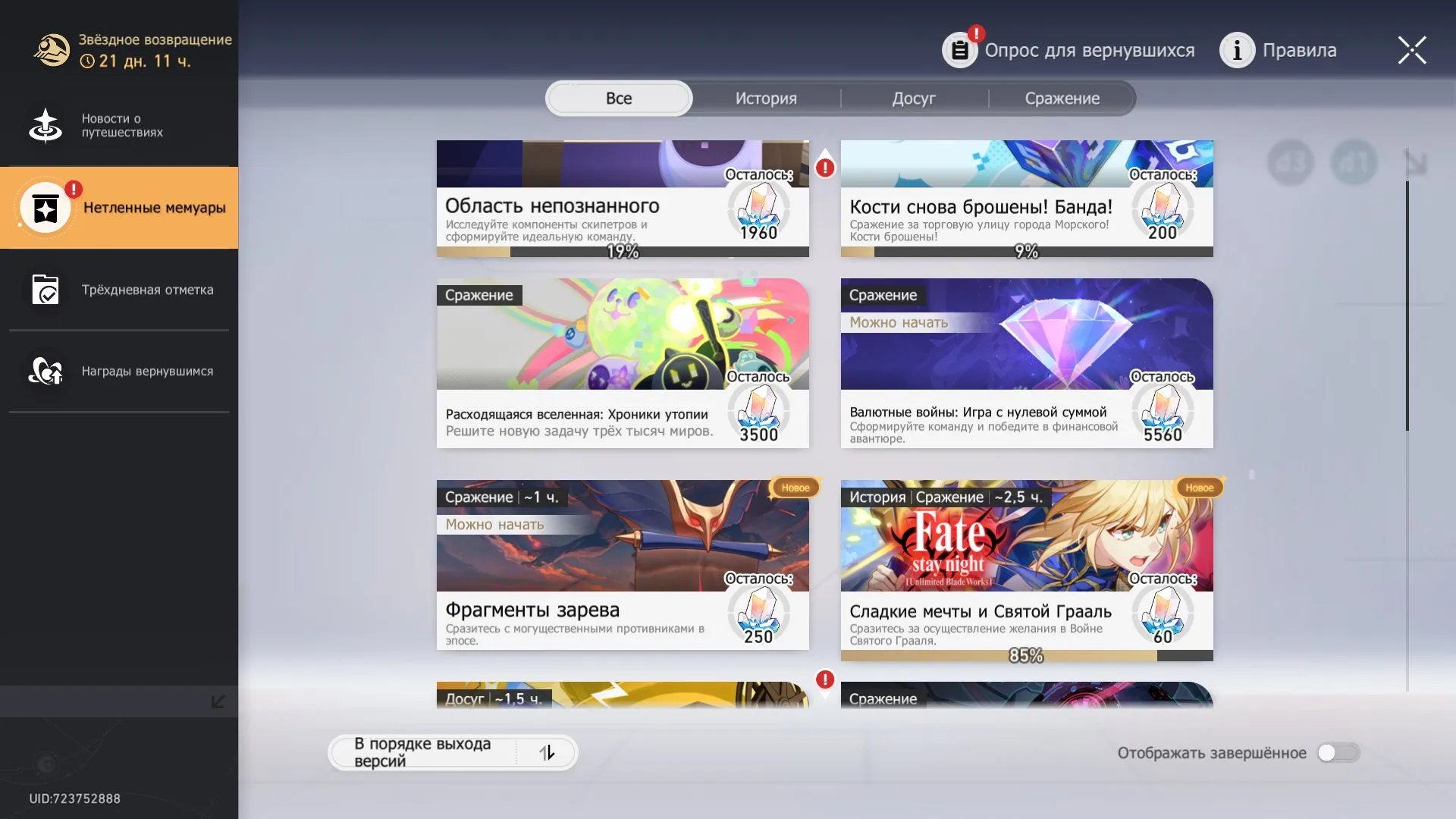Screen dimensions: 1456x819
Task: Open the Область непознанного card
Action: coord(623,199)
